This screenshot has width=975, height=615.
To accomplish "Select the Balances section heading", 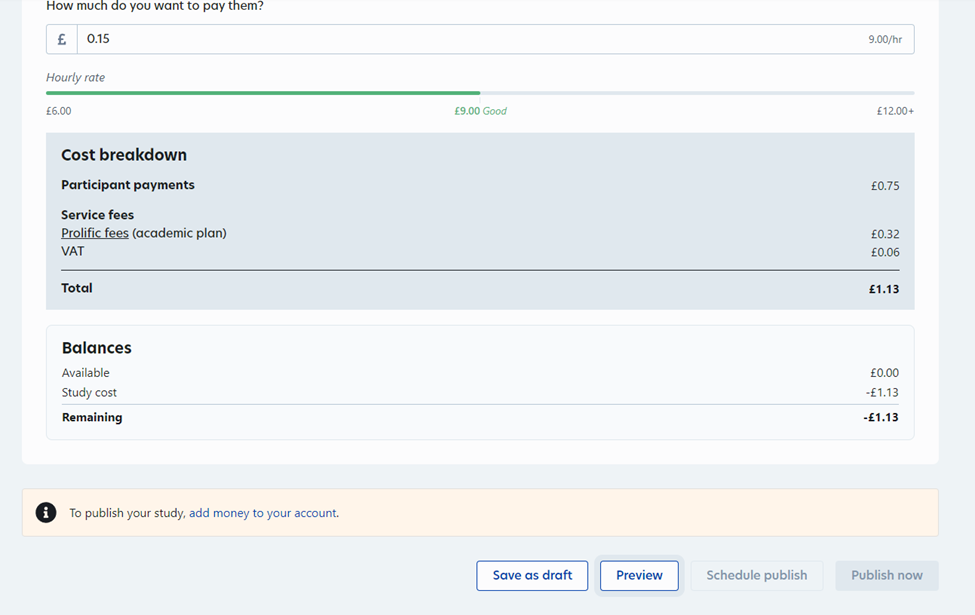I will click(x=97, y=348).
